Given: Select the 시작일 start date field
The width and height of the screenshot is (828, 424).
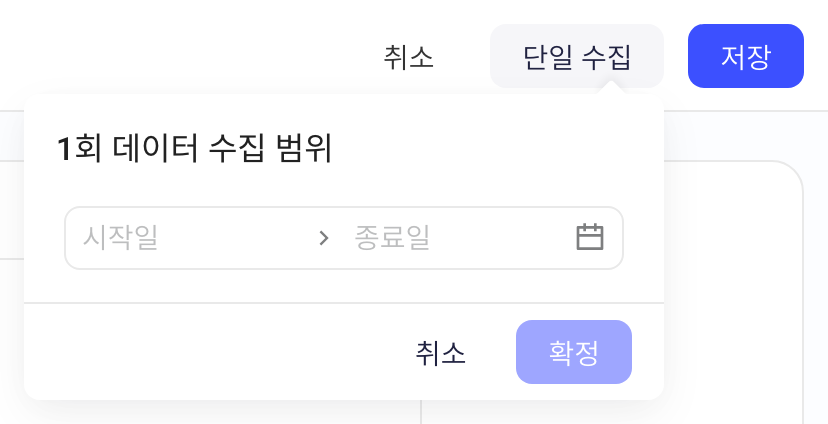Looking at the screenshot, I should click(x=195, y=238).
